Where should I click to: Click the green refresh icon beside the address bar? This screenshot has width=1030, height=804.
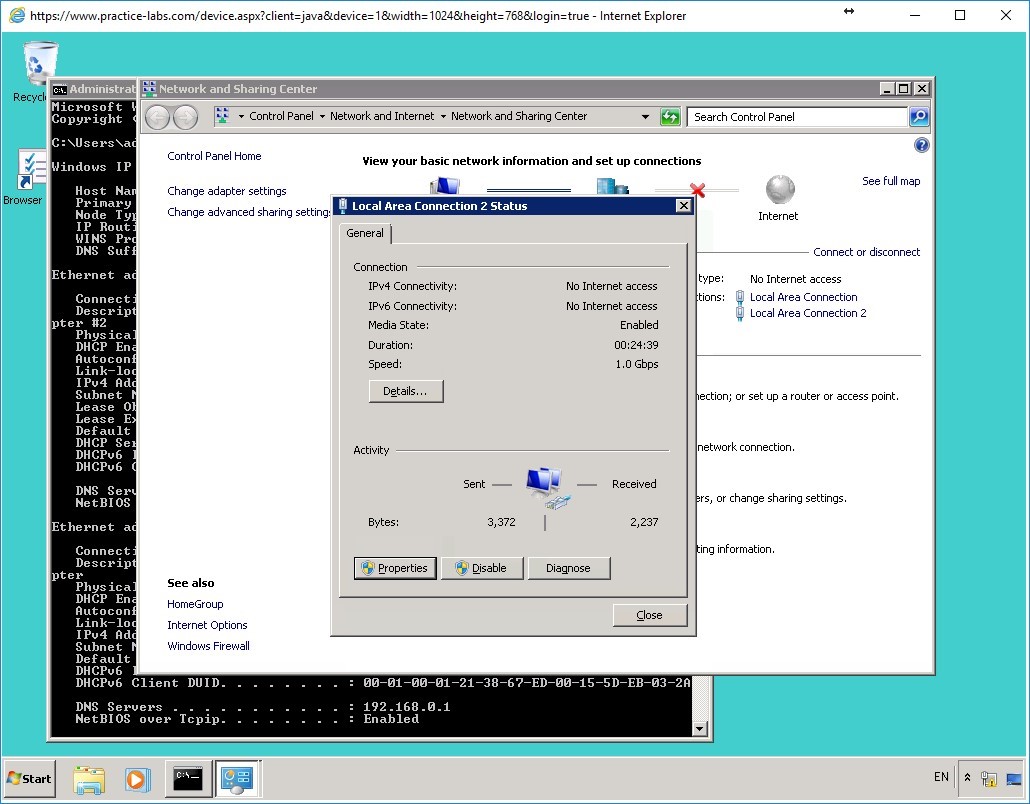[670, 116]
